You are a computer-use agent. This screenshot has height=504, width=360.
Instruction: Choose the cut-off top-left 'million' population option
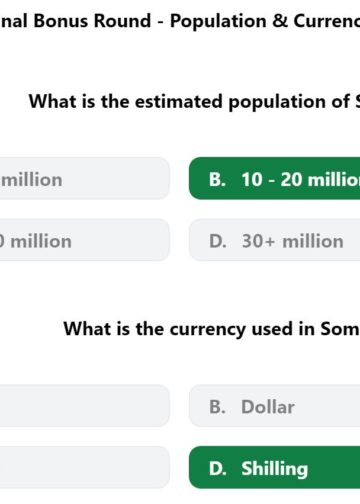tap(85, 178)
